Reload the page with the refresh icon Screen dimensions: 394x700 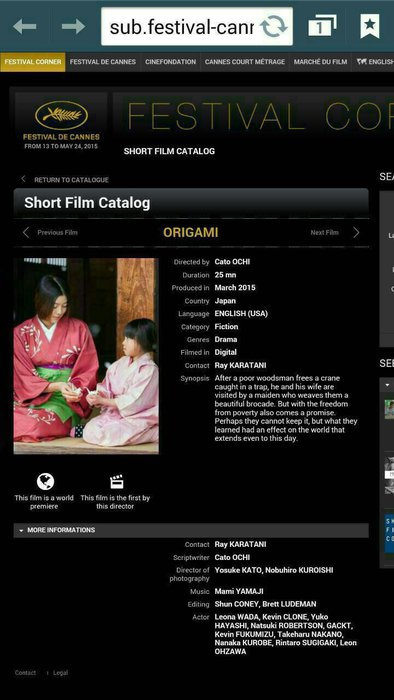tap(274, 27)
